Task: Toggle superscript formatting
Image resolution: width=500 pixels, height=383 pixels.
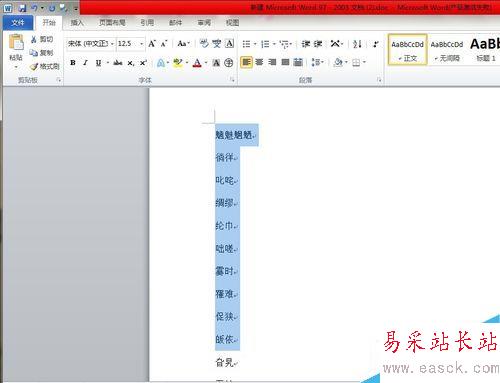Action: click(x=143, y=63)
